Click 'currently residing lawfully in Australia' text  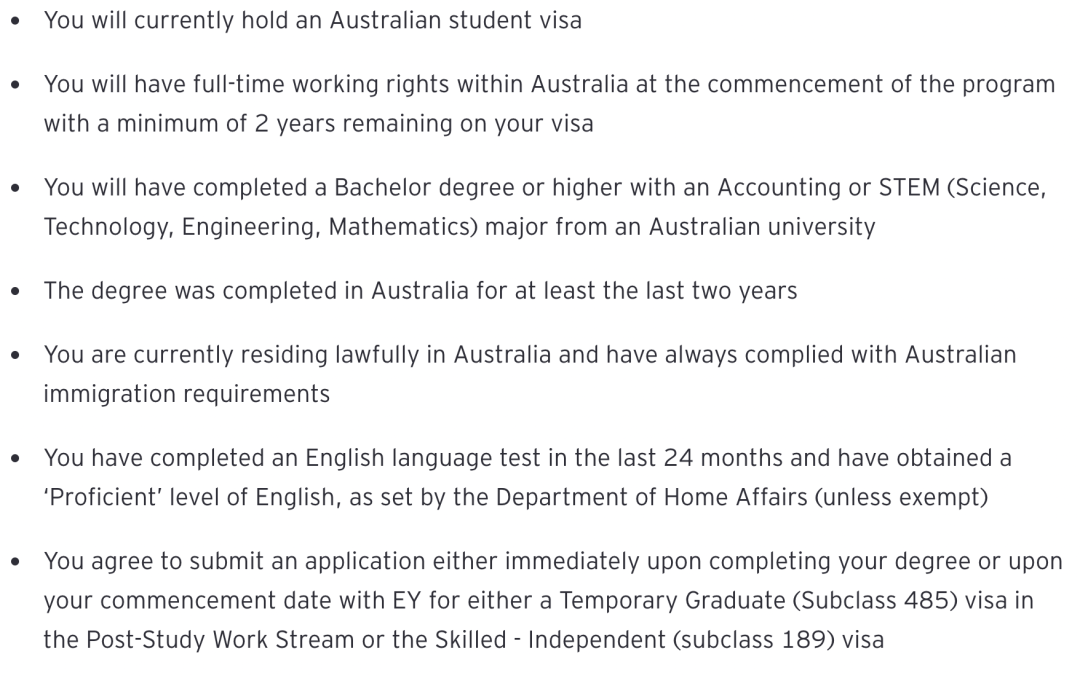(342, 355)
